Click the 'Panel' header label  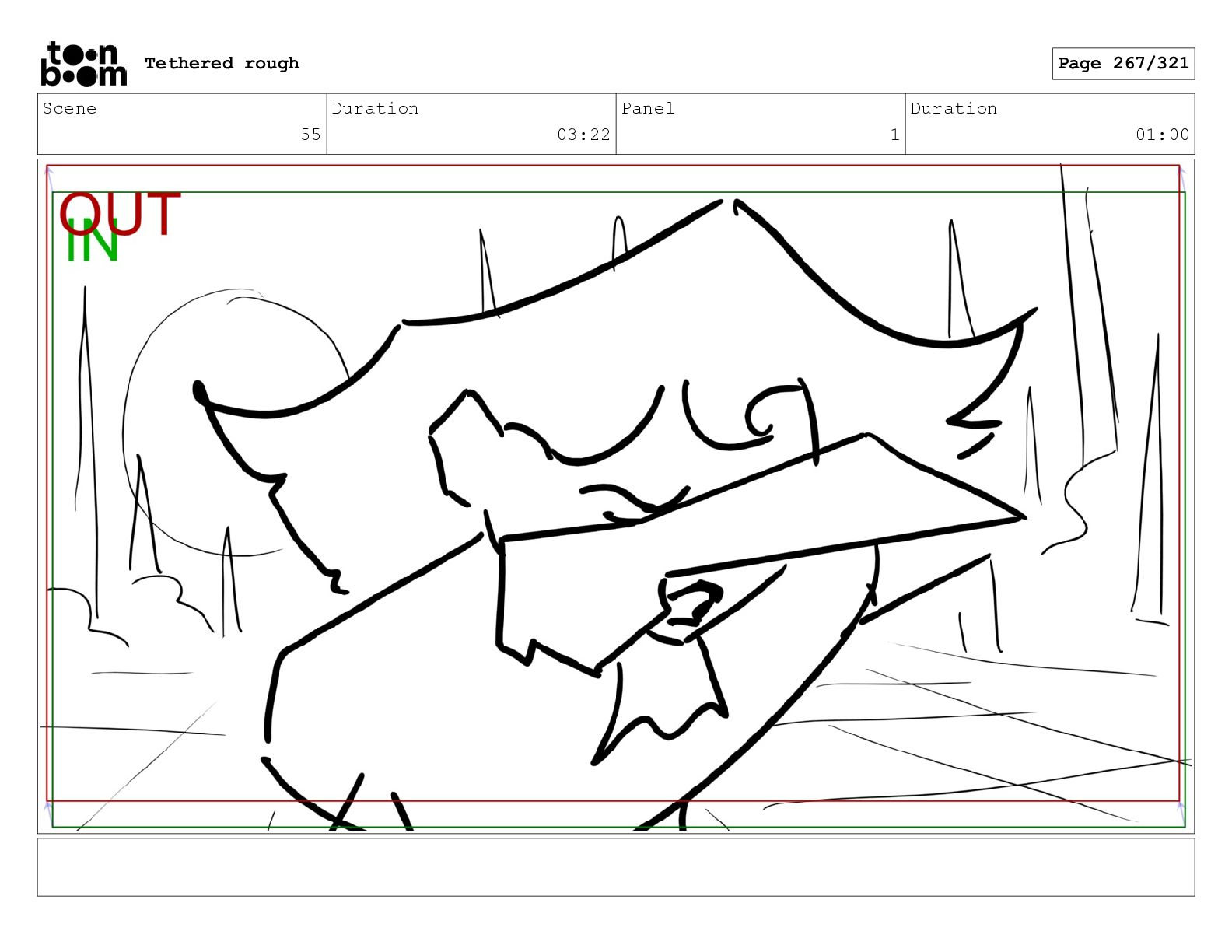[648, 108]
